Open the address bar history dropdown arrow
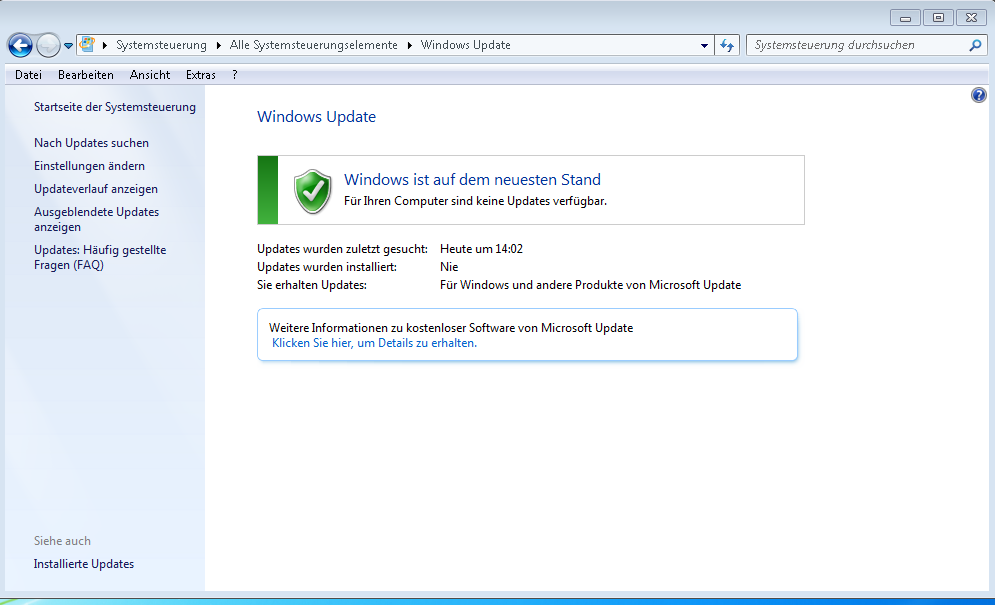The height and width of the screenshot is (605, 995). [x=704, y=46]
